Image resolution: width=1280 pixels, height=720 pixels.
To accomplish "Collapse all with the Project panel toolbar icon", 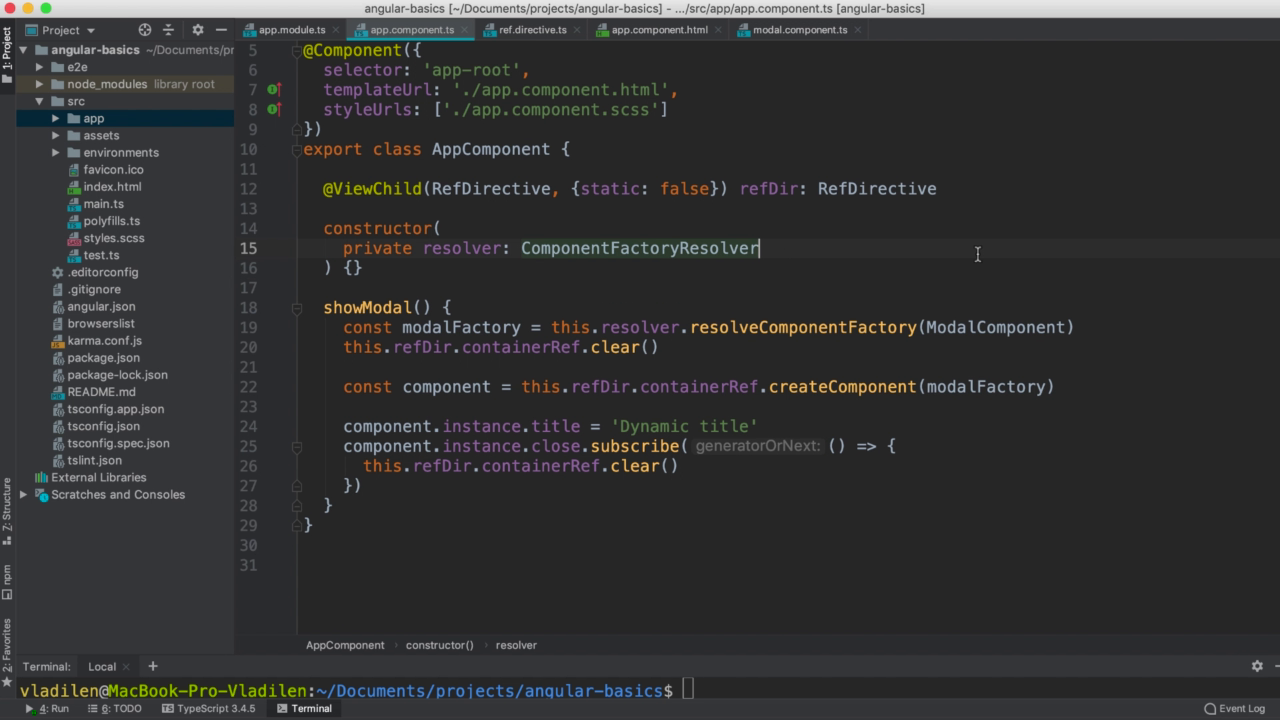I will 168,30.
